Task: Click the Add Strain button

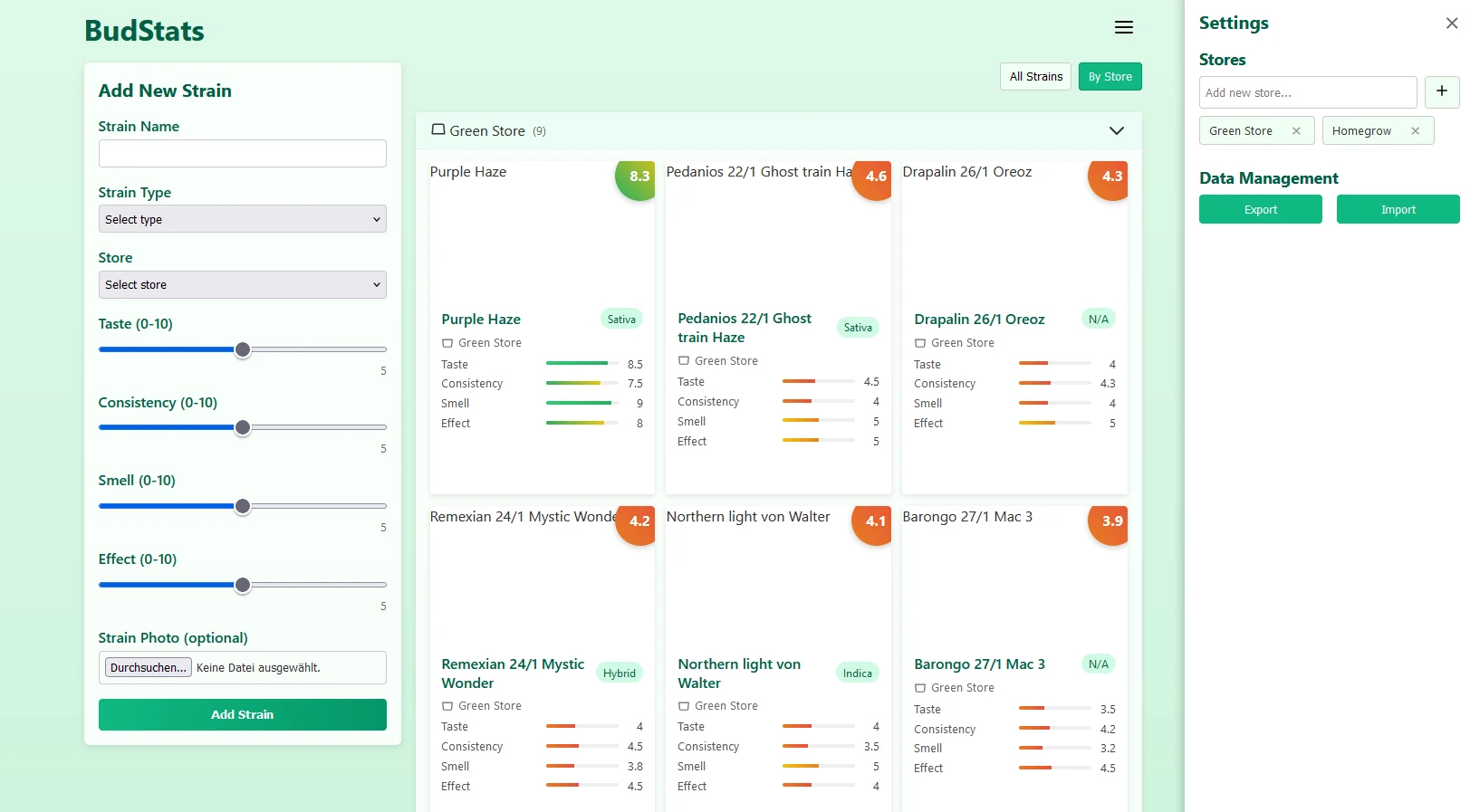Action: [243, 715]
